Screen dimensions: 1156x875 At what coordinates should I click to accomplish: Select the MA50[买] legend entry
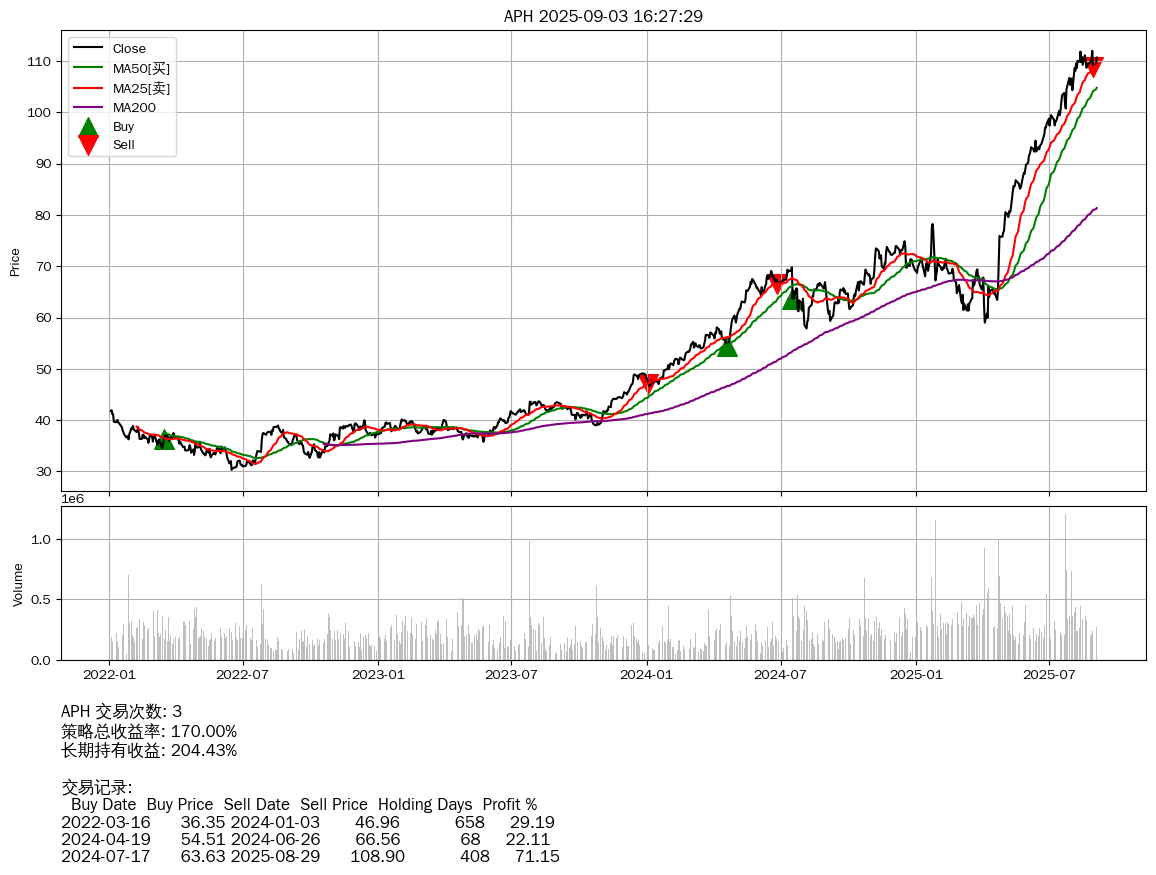[140, 68]
